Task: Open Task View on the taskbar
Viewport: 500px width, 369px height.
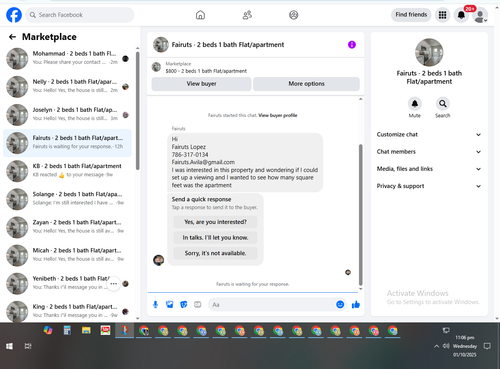Action: tap(28, 346)
